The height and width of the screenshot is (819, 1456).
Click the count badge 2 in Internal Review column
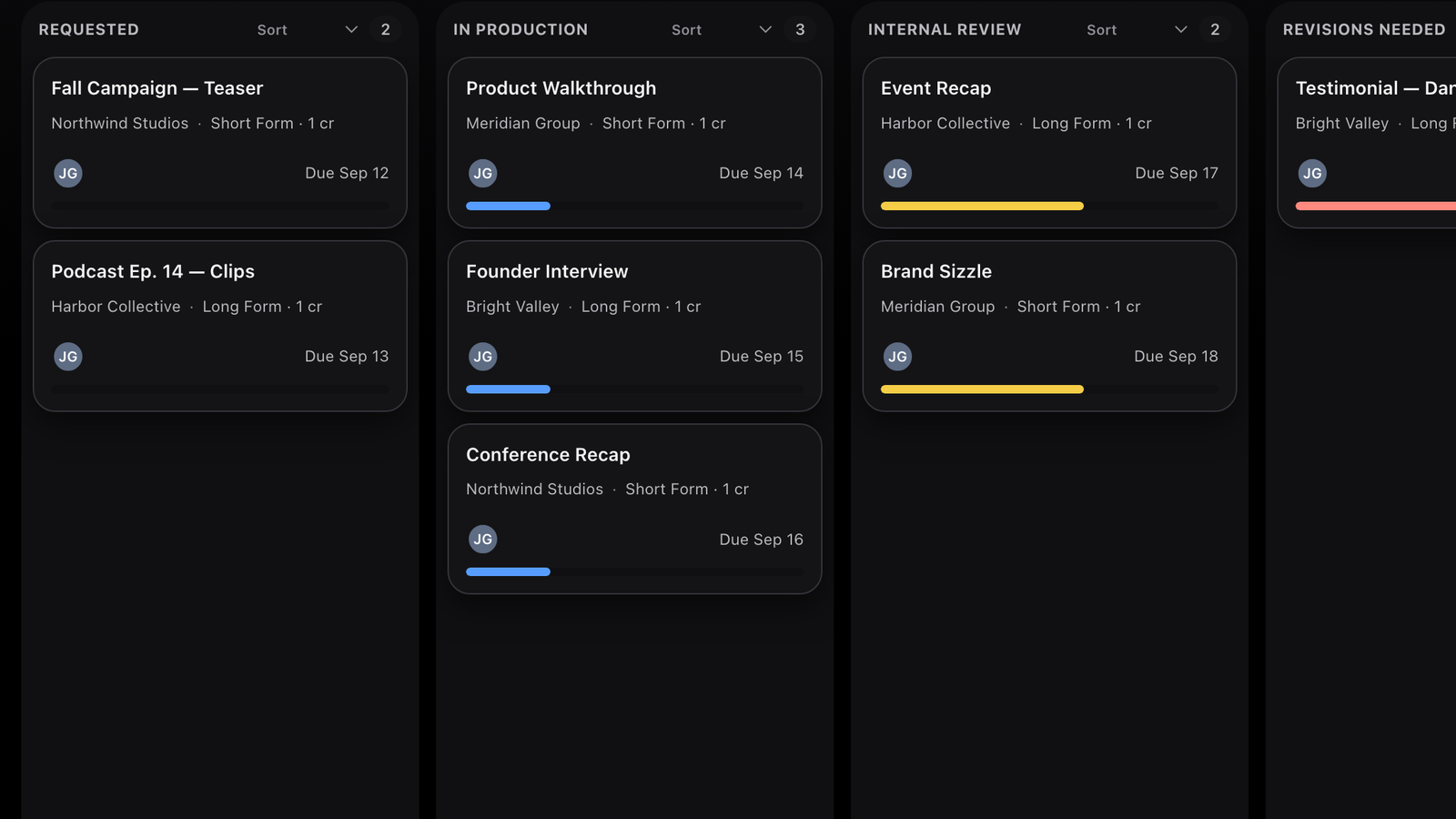click(x=1215, y=30)
